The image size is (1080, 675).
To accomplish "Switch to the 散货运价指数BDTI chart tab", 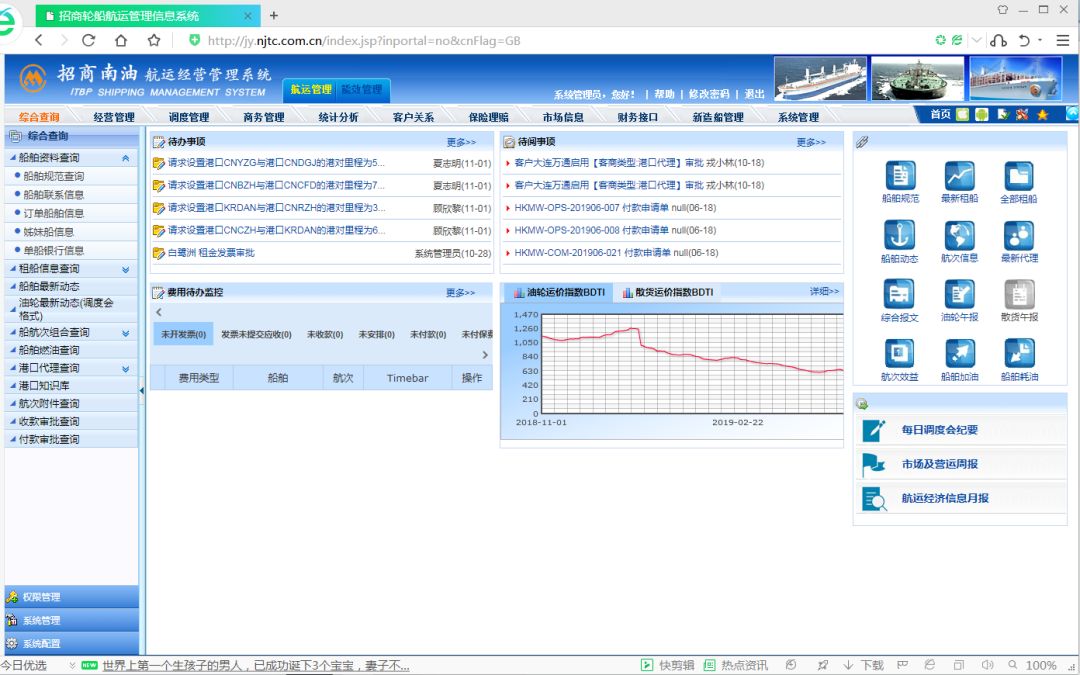I will [667, 292].
